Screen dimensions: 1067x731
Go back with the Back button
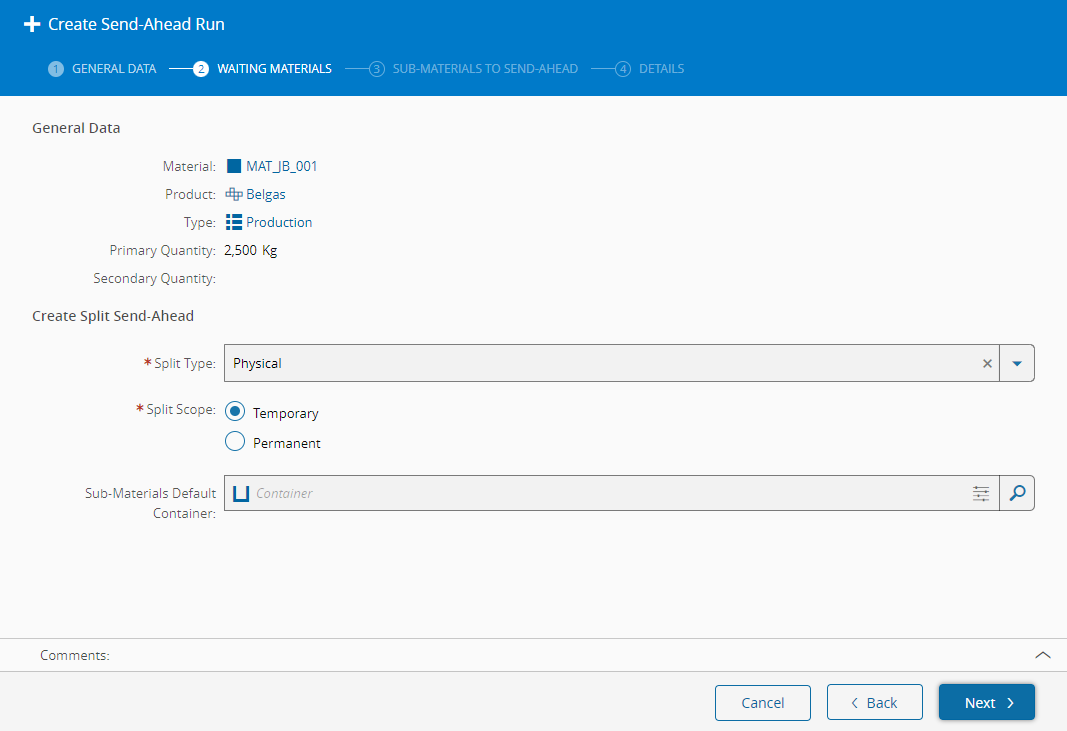(x=874, y=702)
